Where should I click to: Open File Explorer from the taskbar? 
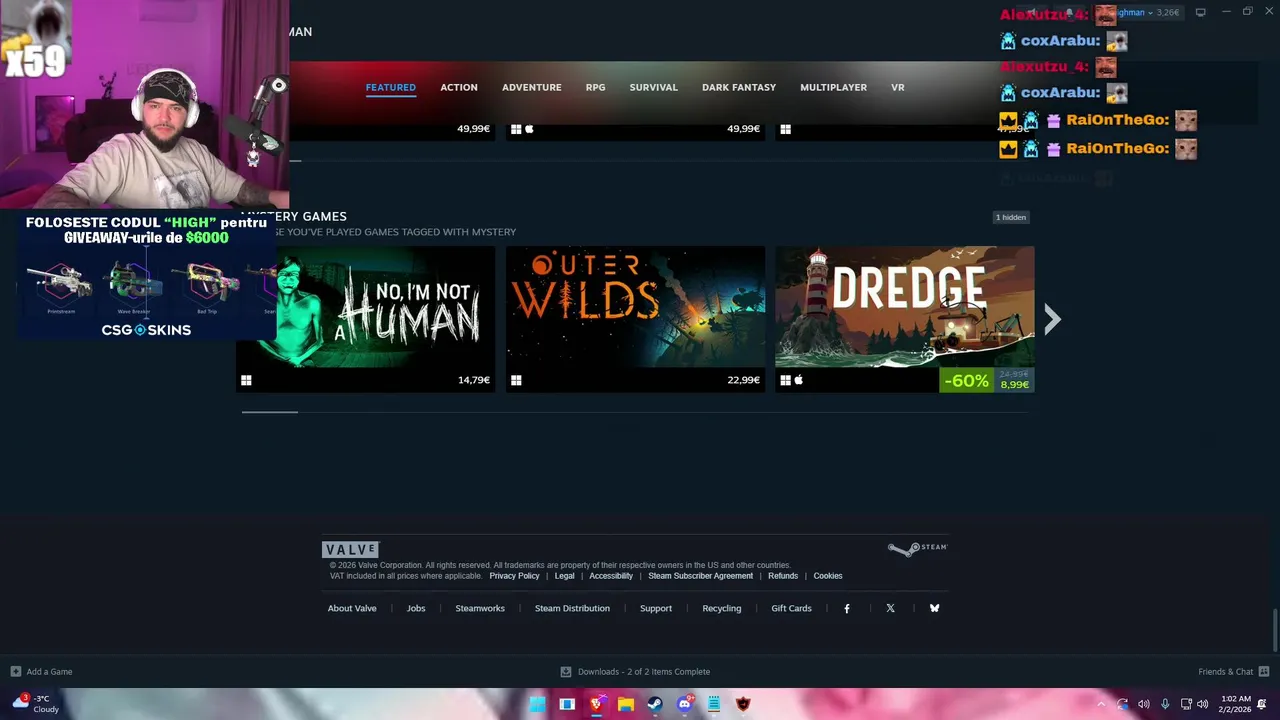[626, 704]
